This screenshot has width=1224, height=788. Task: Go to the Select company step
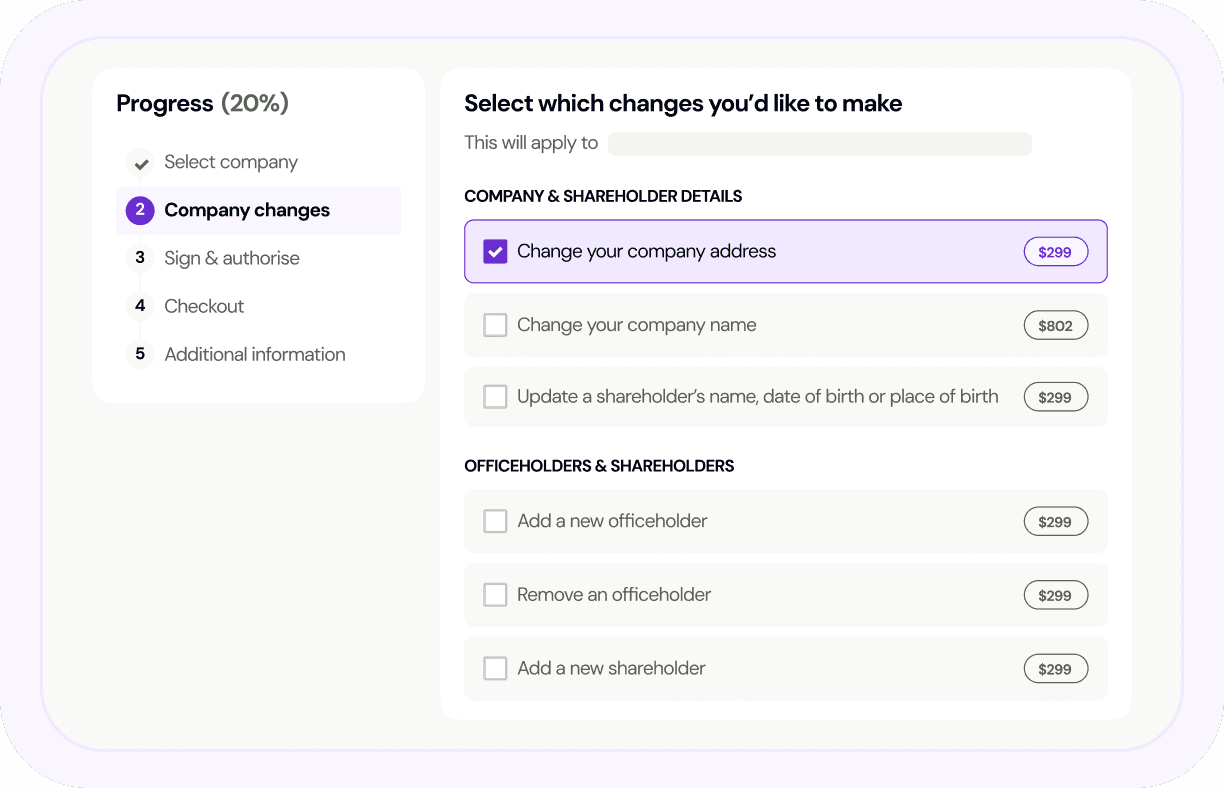coord(231,163)
